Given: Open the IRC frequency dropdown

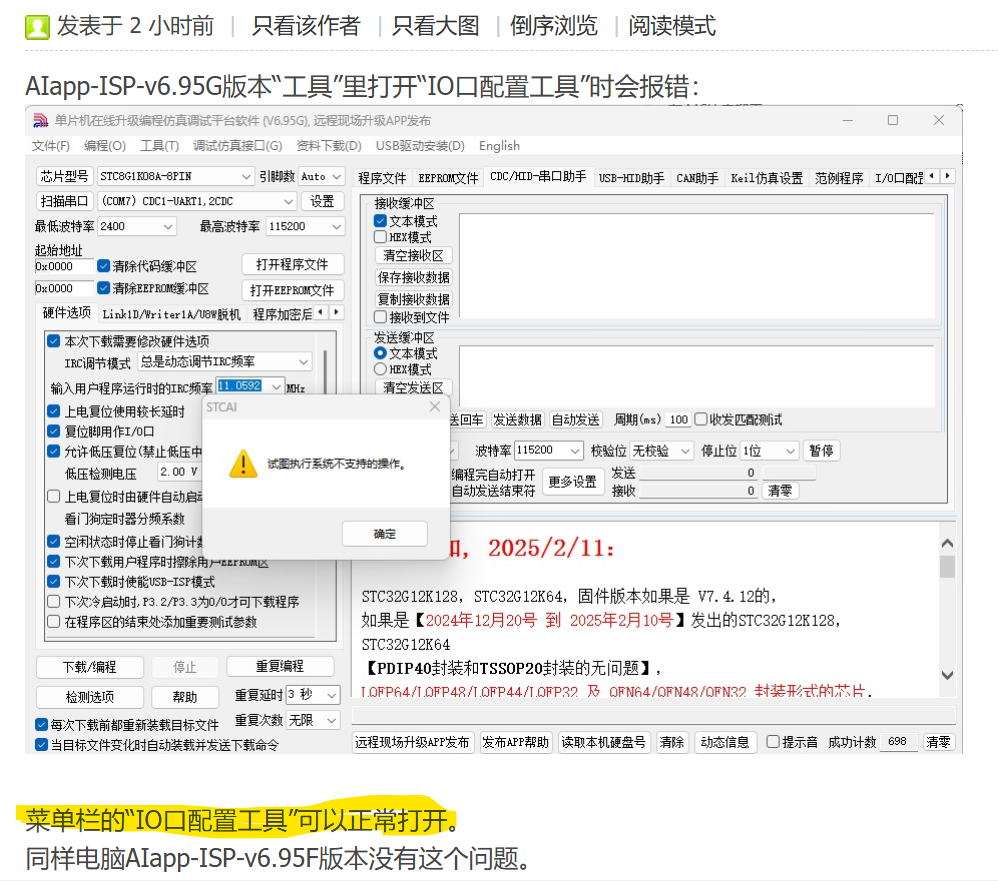Looking at the screenshot, I should (x=276, y=386).
